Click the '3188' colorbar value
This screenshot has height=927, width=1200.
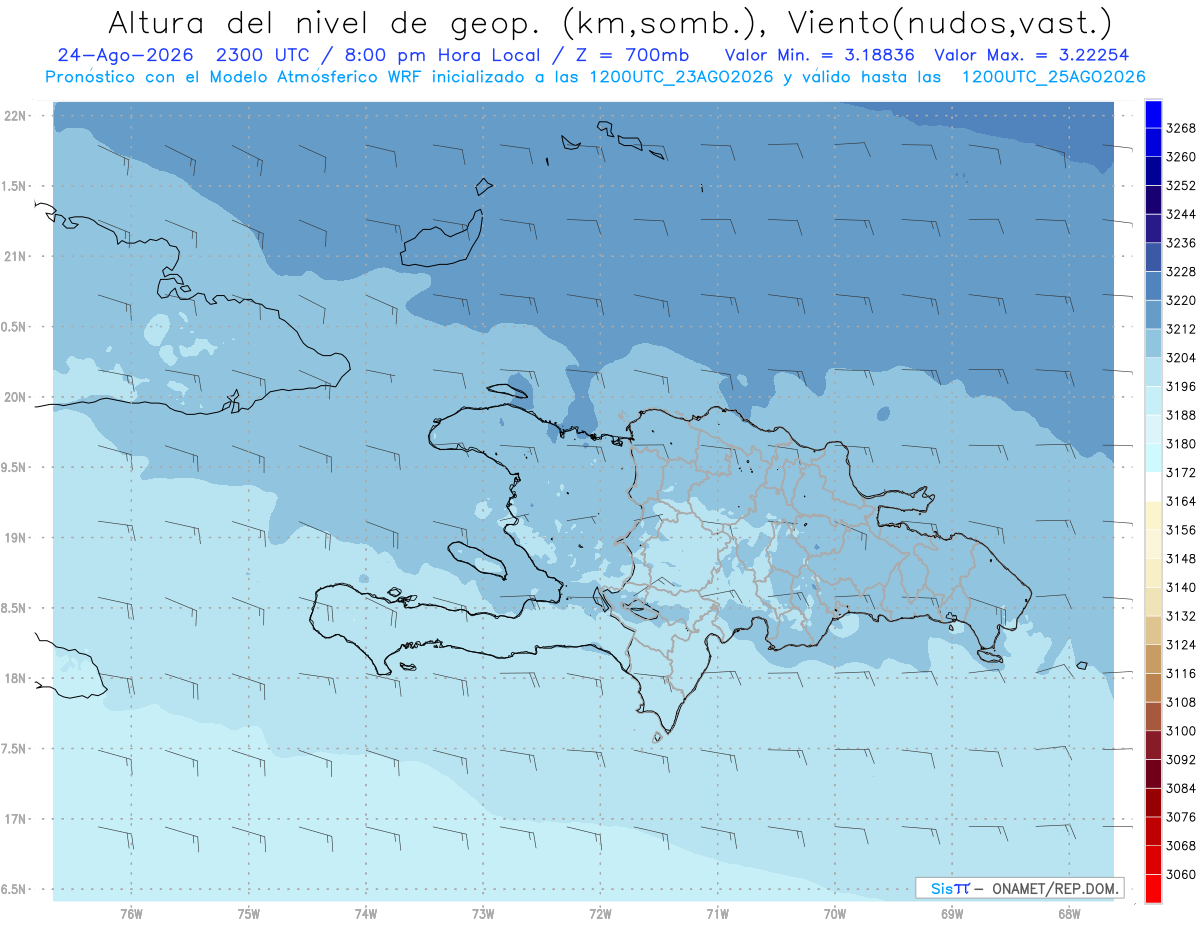coord(1181,415)
